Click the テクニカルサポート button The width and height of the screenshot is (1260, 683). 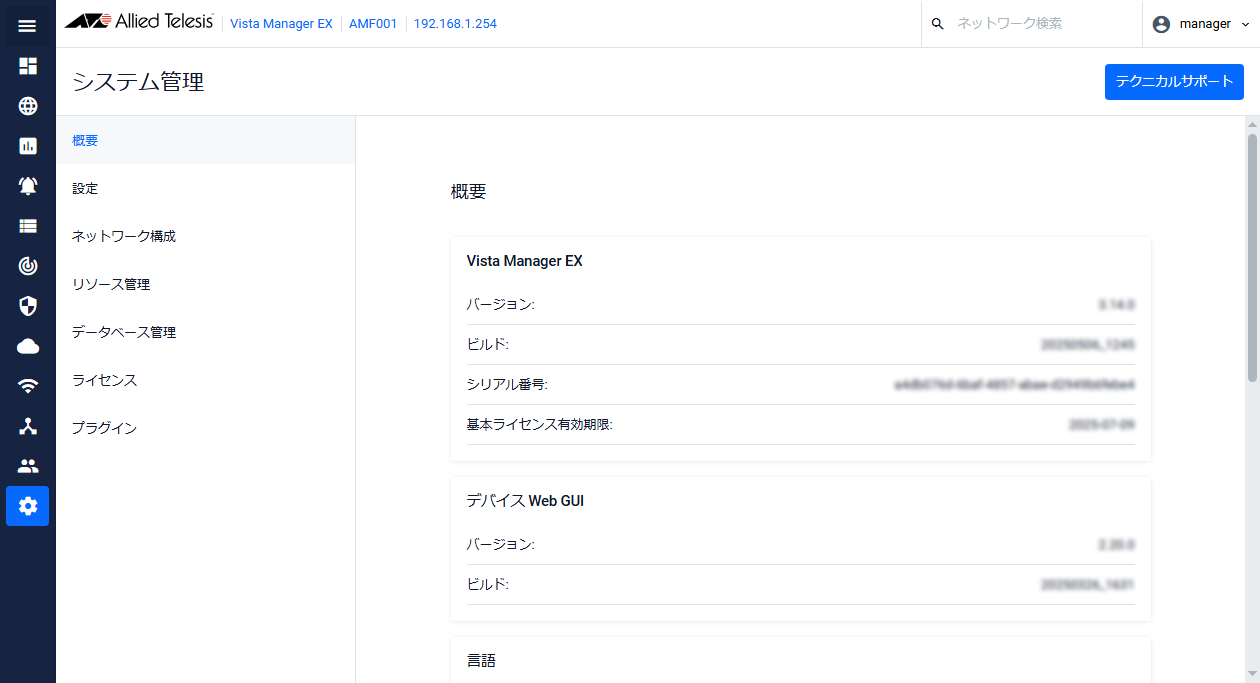(x=1174, y=82)
